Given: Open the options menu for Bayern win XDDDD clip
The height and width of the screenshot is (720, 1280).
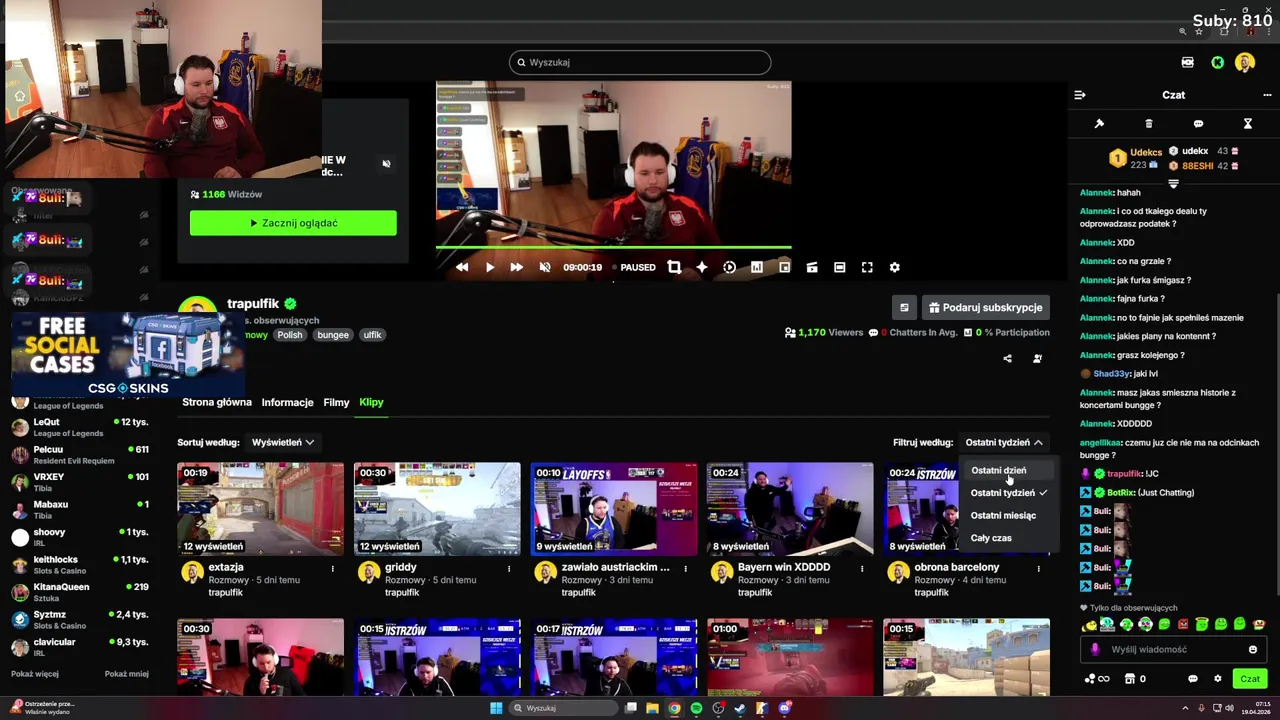Looking at the screenshot, I should [862, 568].
